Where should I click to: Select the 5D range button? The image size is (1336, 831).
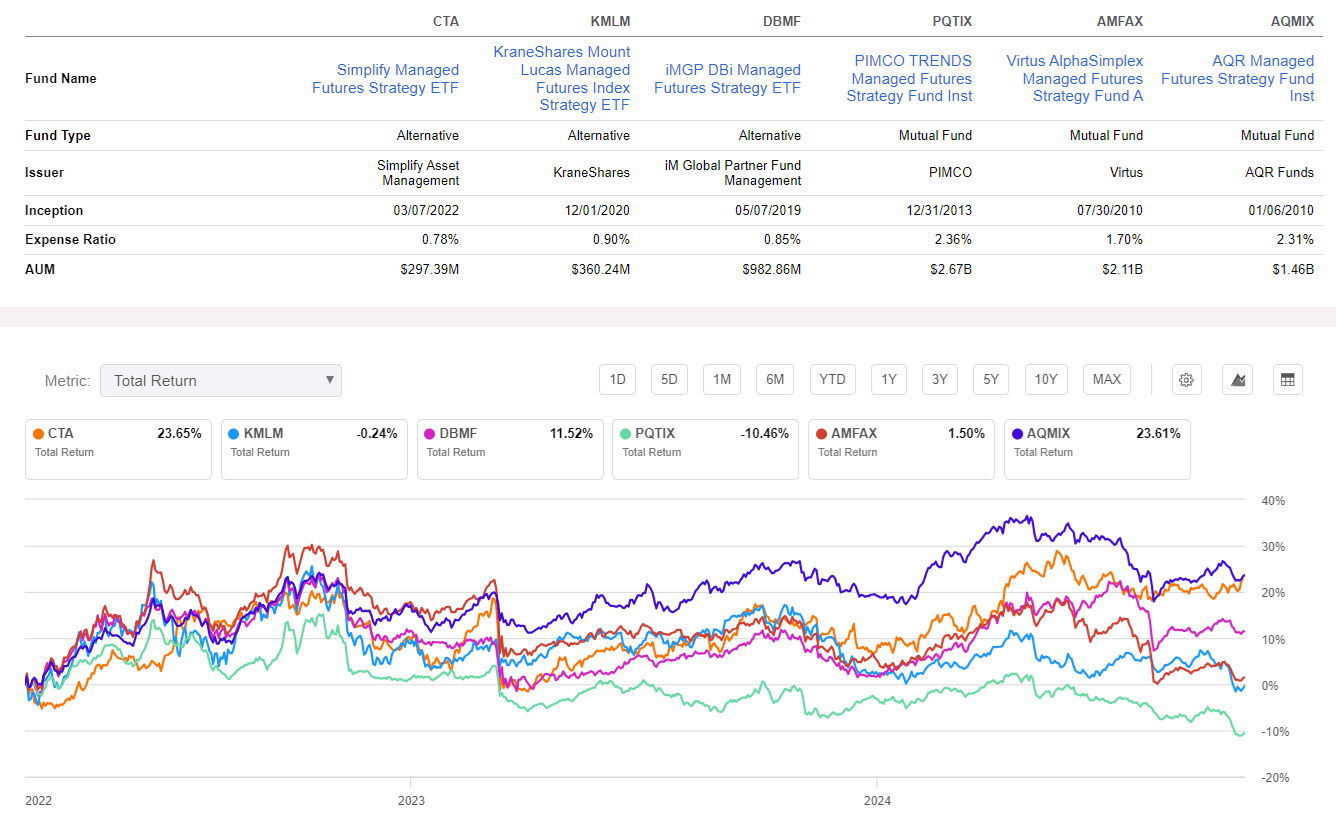(669, 379)
